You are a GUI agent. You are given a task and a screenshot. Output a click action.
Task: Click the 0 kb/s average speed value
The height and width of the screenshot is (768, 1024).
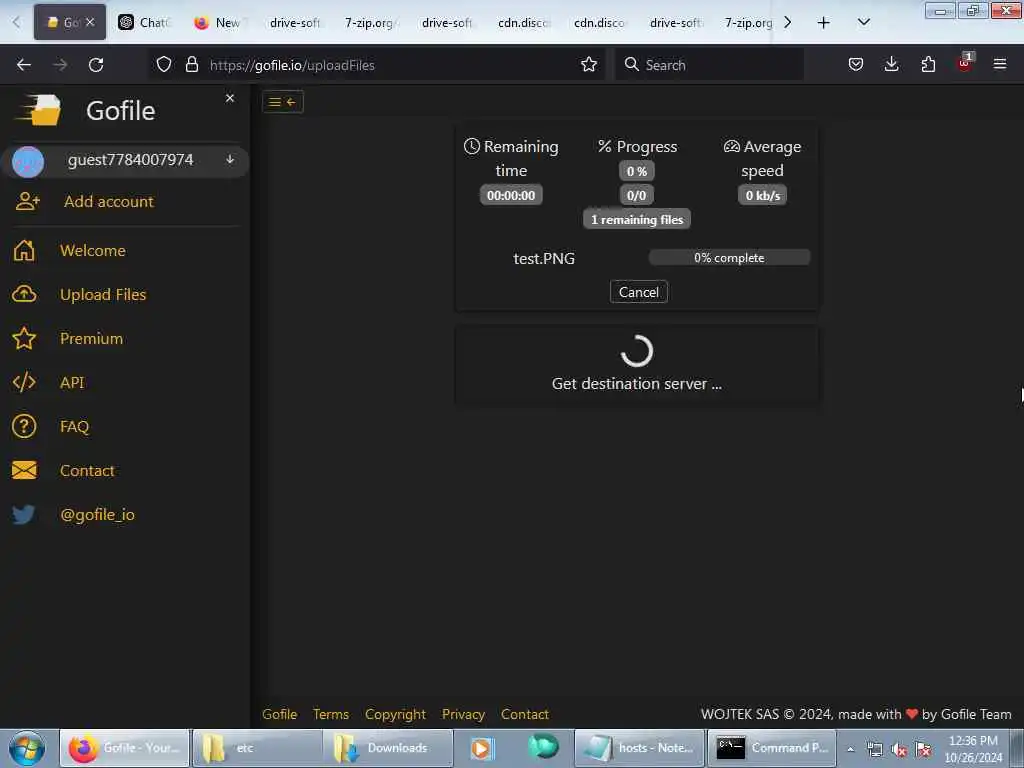pos(762,195)
